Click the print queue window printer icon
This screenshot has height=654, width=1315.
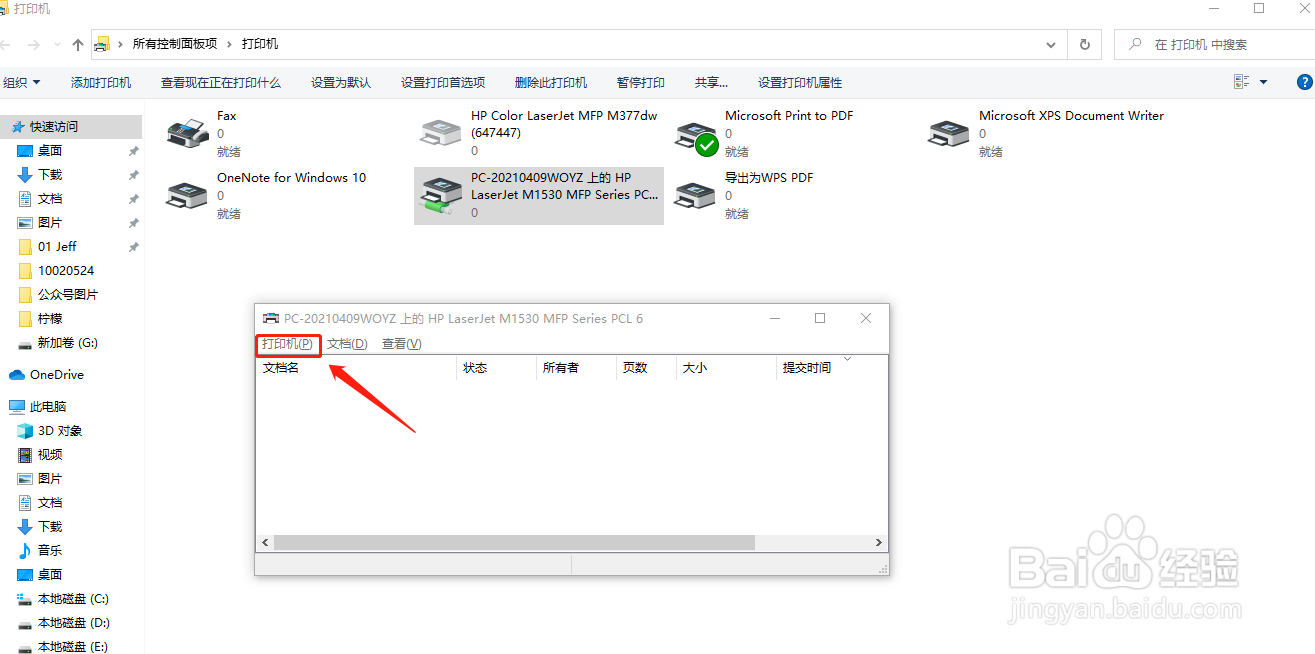[x=270, y=319]
